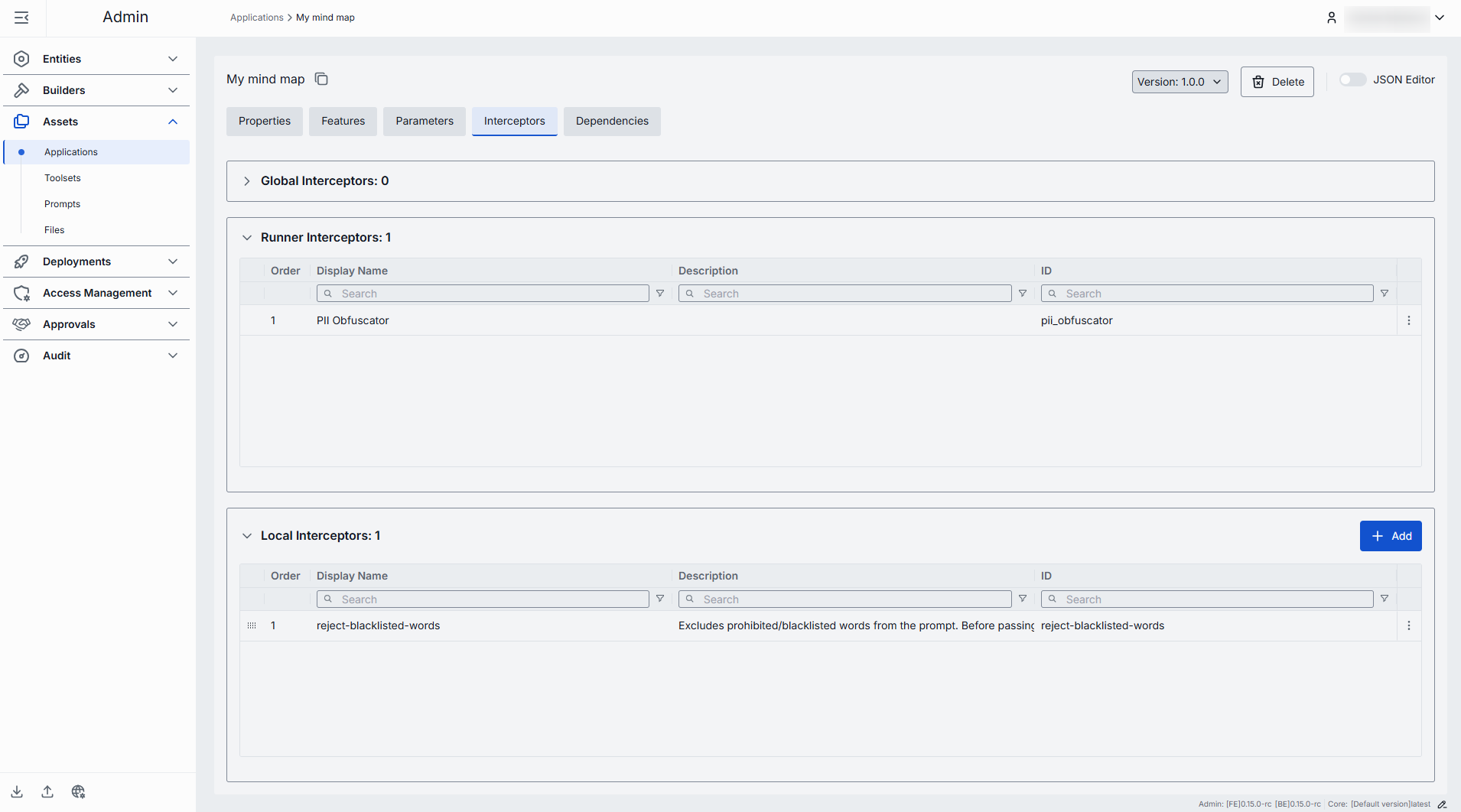The height and width of the screenshot is (812, 1461).
Task: Grab the drag handle for reject-blacklisted-words row
Action: [x=252, y=625]
